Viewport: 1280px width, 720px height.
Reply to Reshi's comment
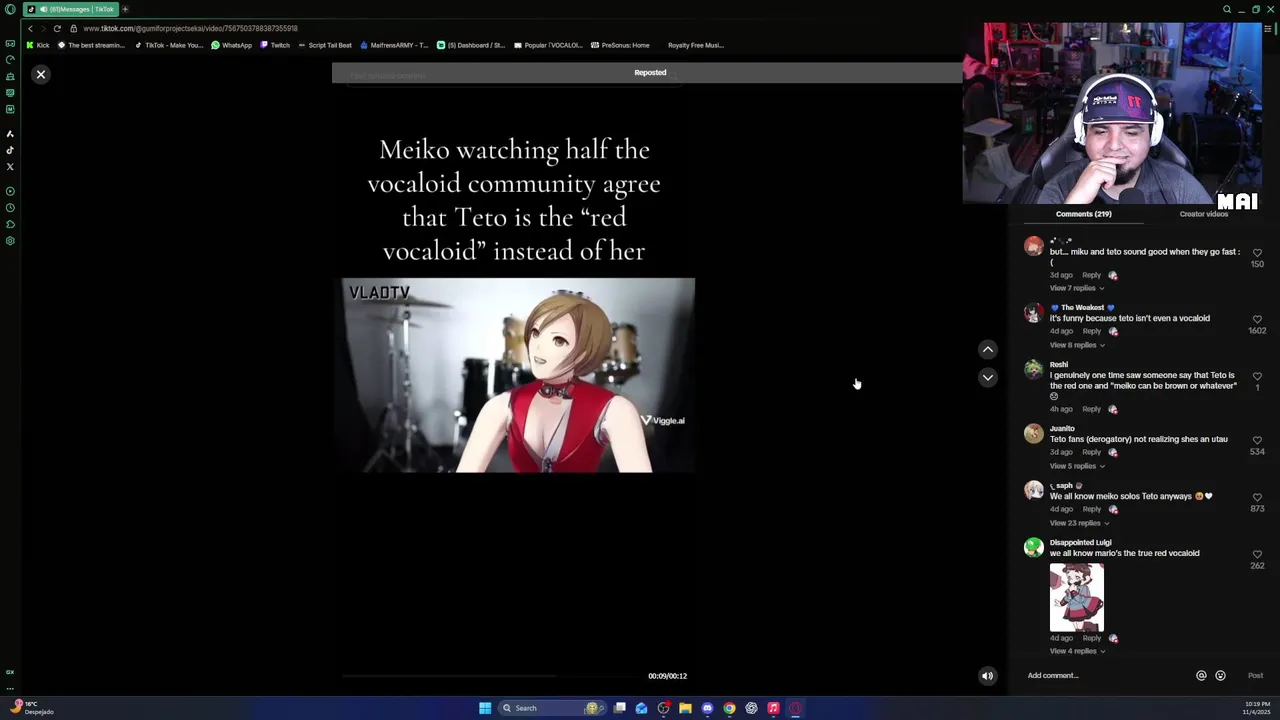[1091, 409]
